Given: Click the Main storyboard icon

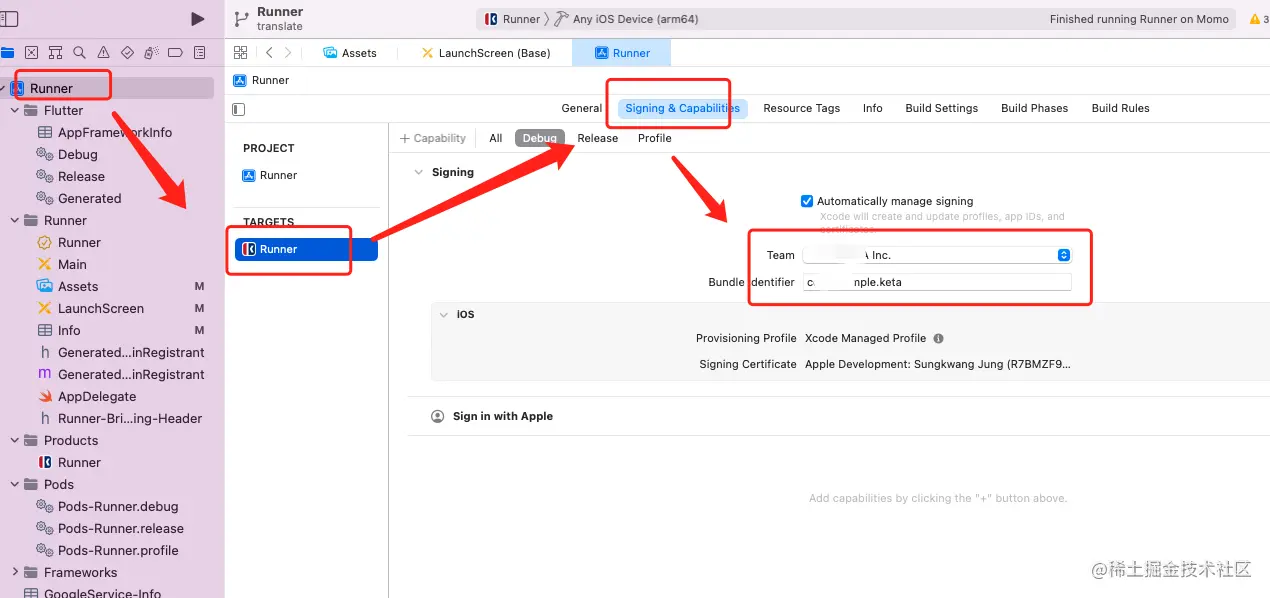Looking at the screenshot, I should tap(44, 264).
